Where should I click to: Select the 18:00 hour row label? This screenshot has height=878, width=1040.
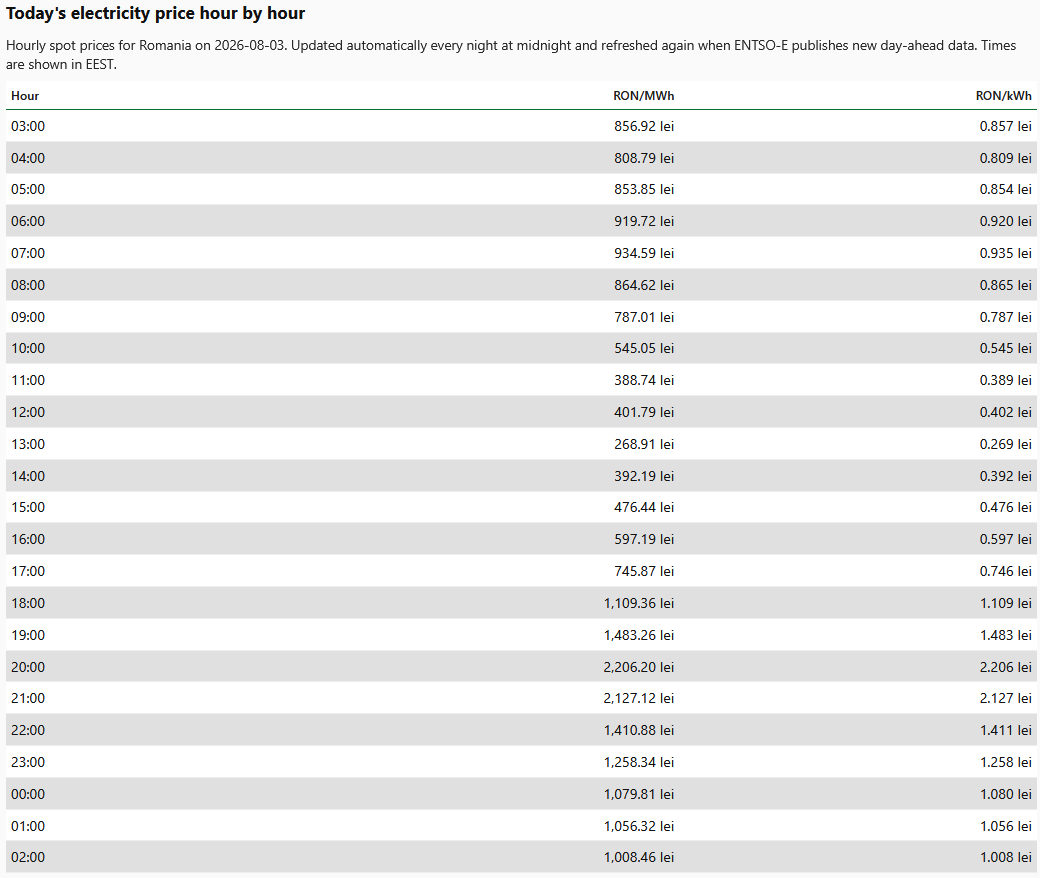[x=28, y=603]
